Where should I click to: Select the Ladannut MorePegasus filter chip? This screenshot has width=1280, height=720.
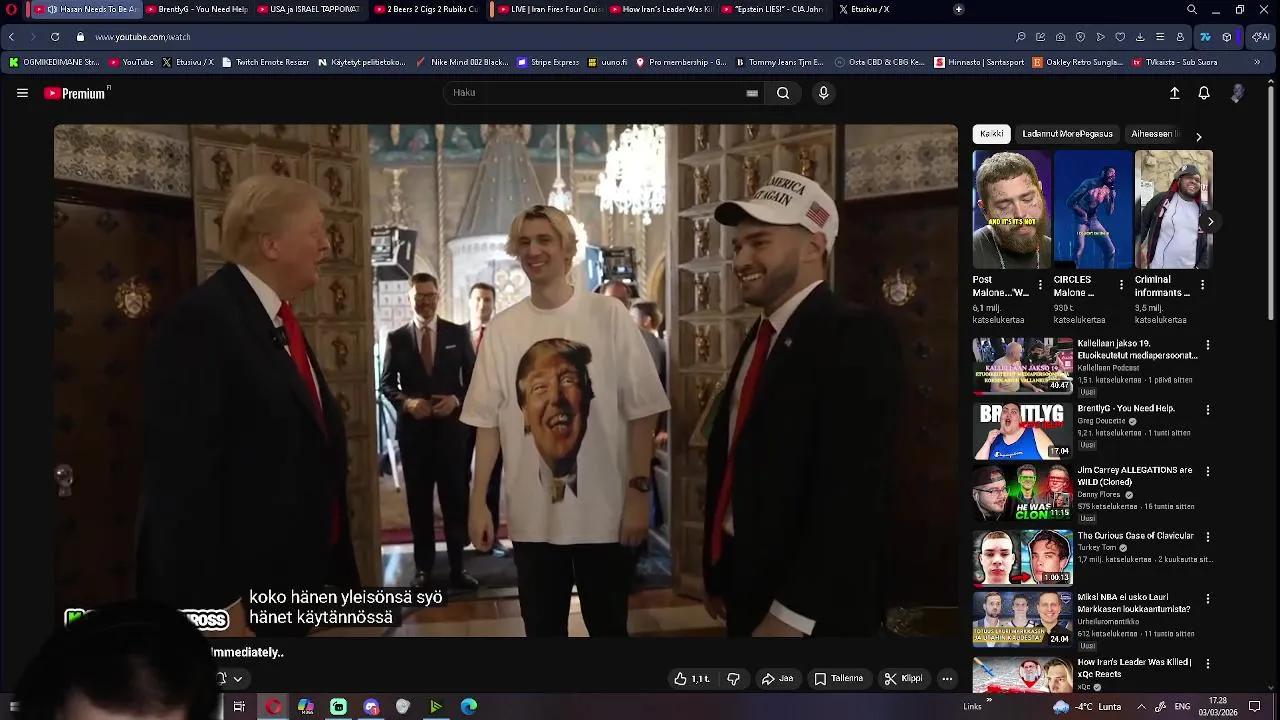pyautogui.click(x=1067, y=134)
